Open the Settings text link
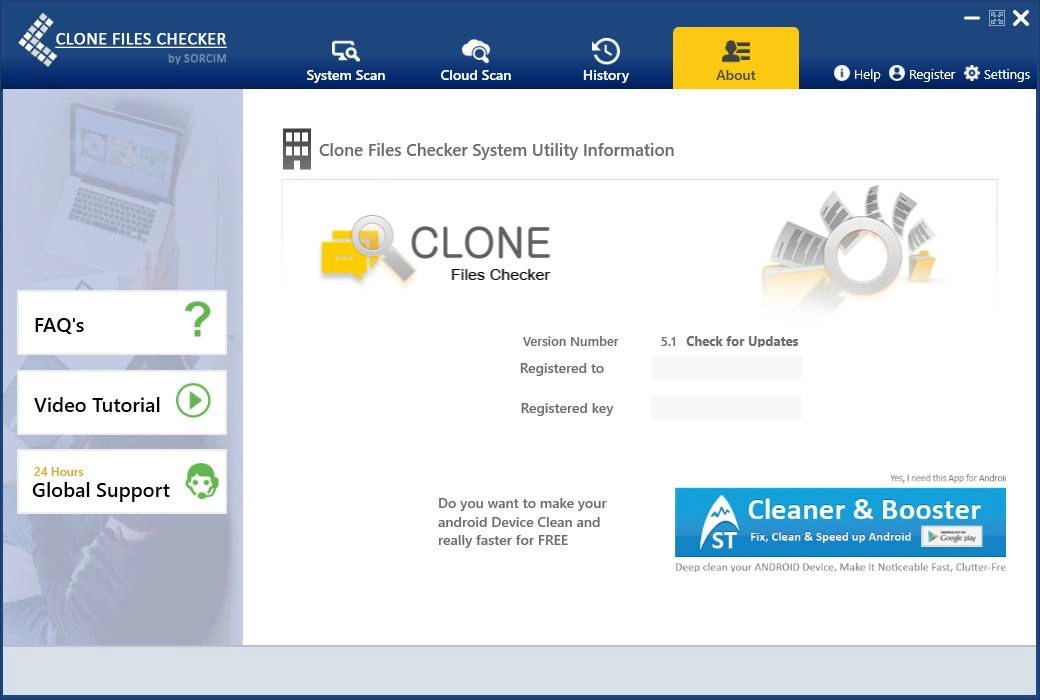This screenshot has height=700, width=1040. point(1006,74)
